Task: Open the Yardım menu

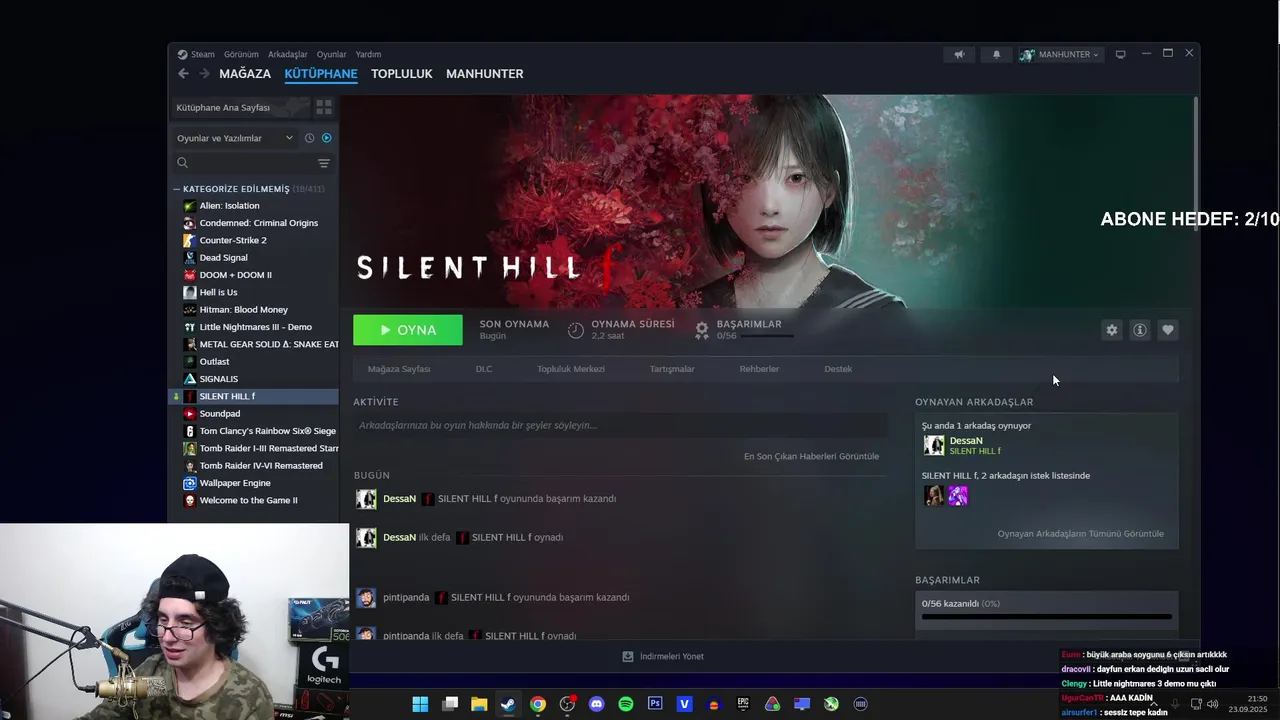Action: click(x=368, y=54)
